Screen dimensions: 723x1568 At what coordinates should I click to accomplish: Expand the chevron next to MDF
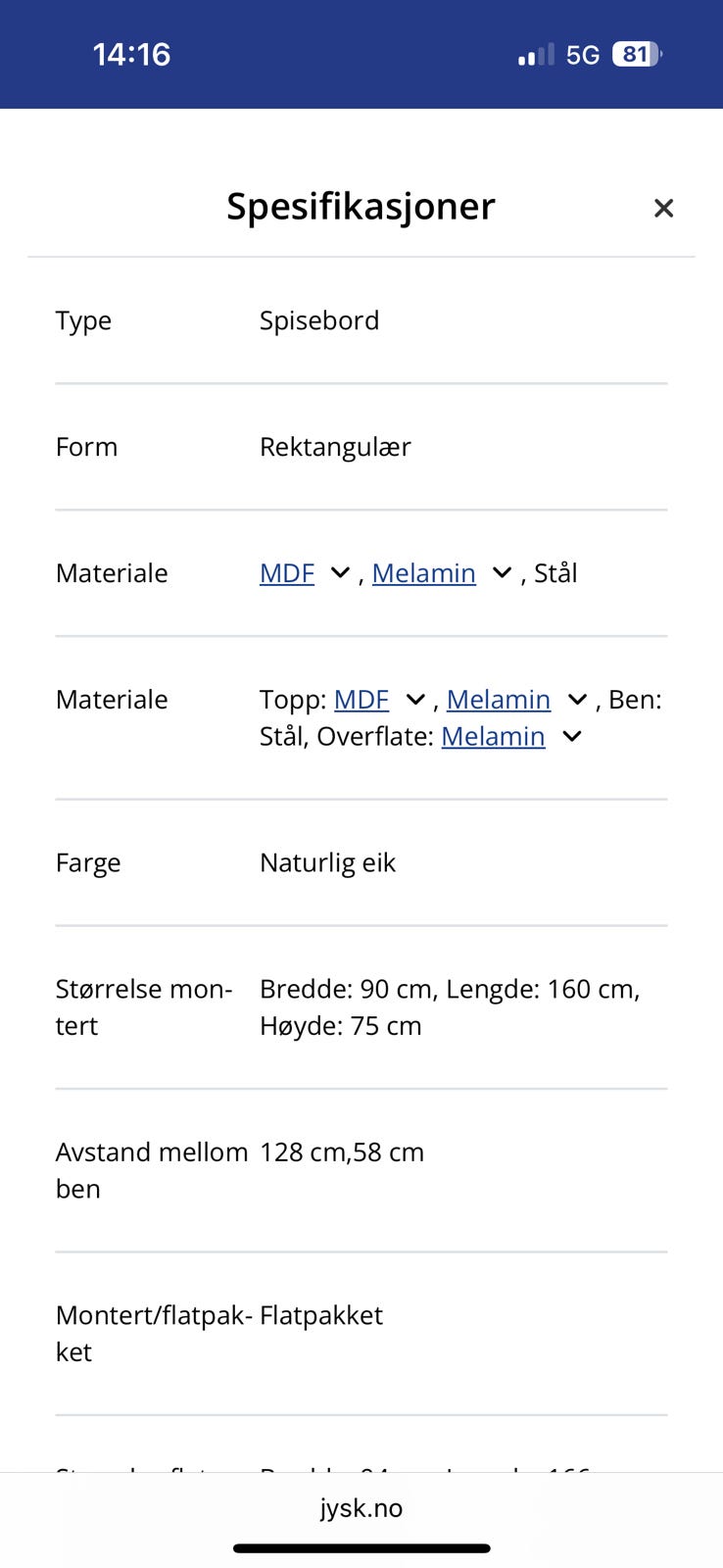click(x=338, y=573)
